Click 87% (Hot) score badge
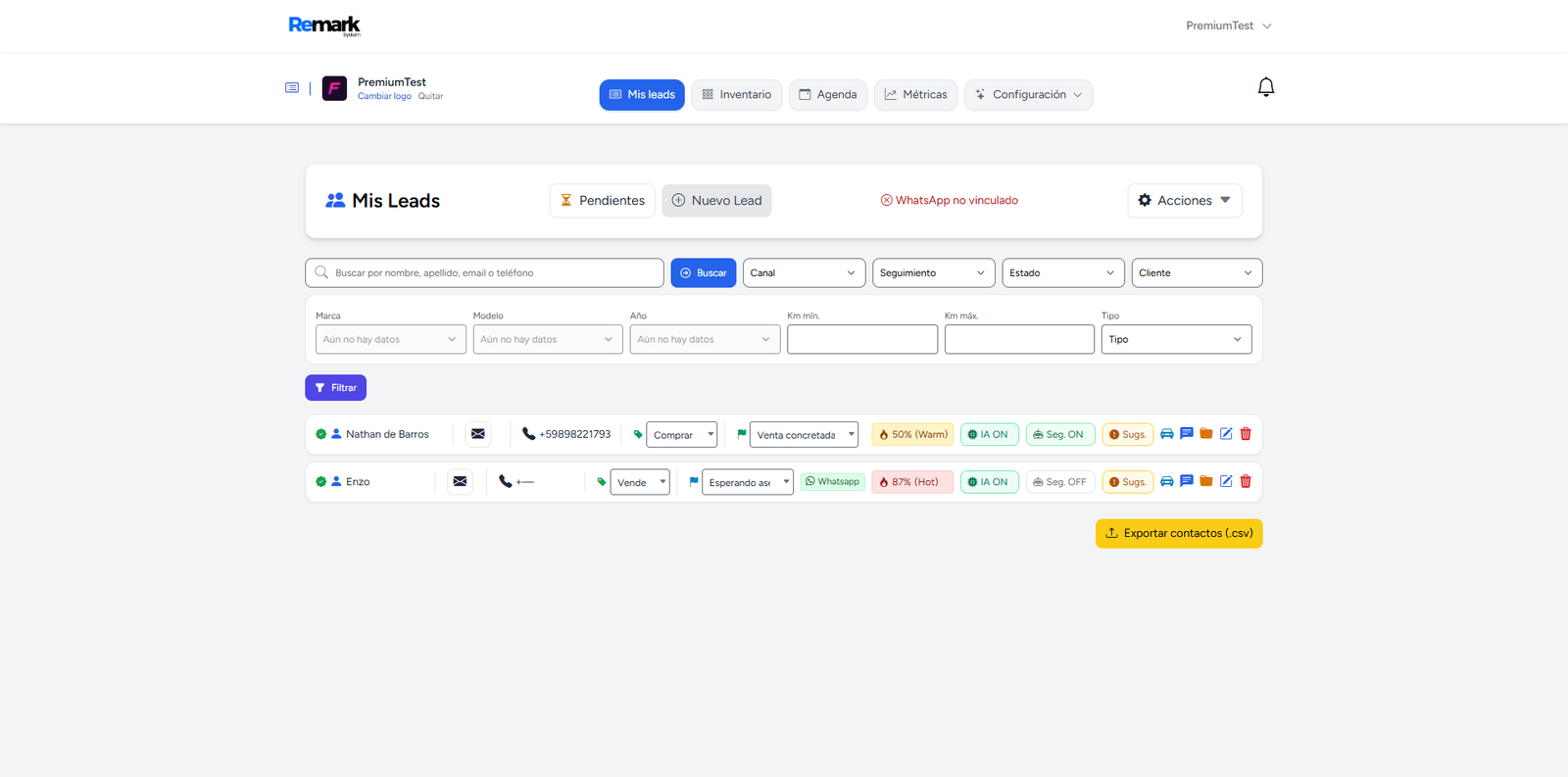The width and height of the screenshot is (1568, 777). pyautogui.click(x=912, y=482)
